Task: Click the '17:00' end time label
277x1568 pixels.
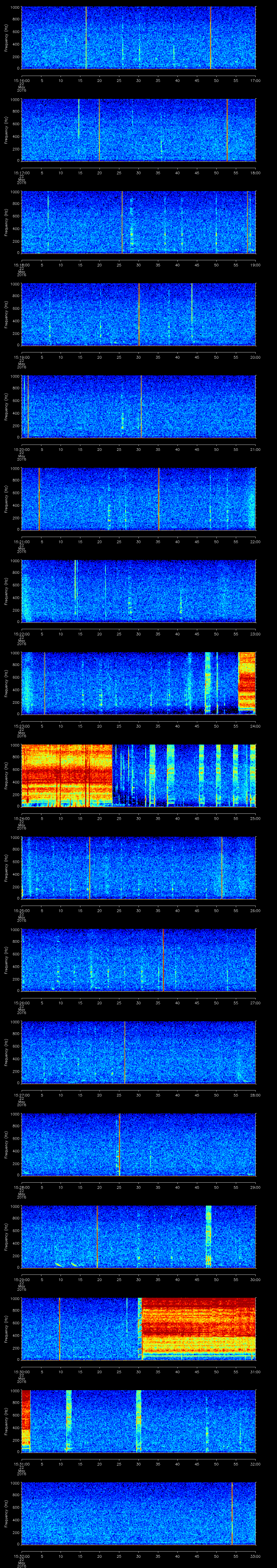Action: pyautogui.click(x=255, y=80)
